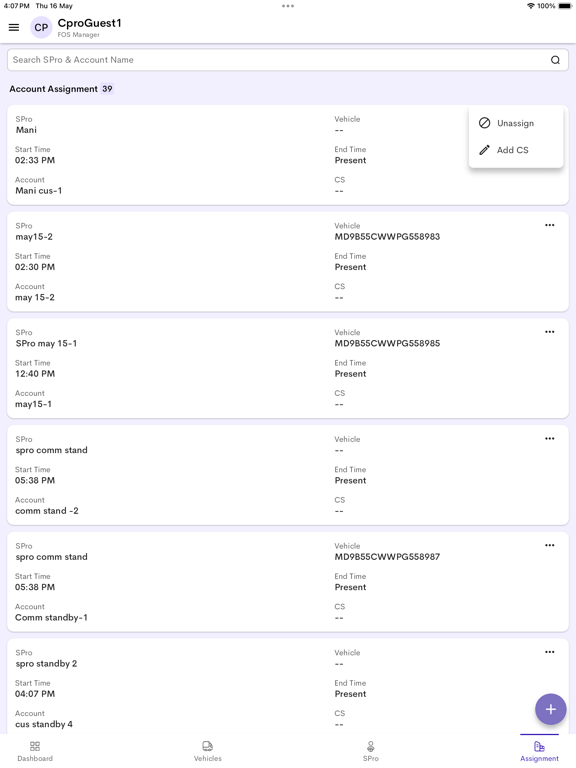Open the Dashboard tab
The image size is (576, 768).
pos(35,751)
